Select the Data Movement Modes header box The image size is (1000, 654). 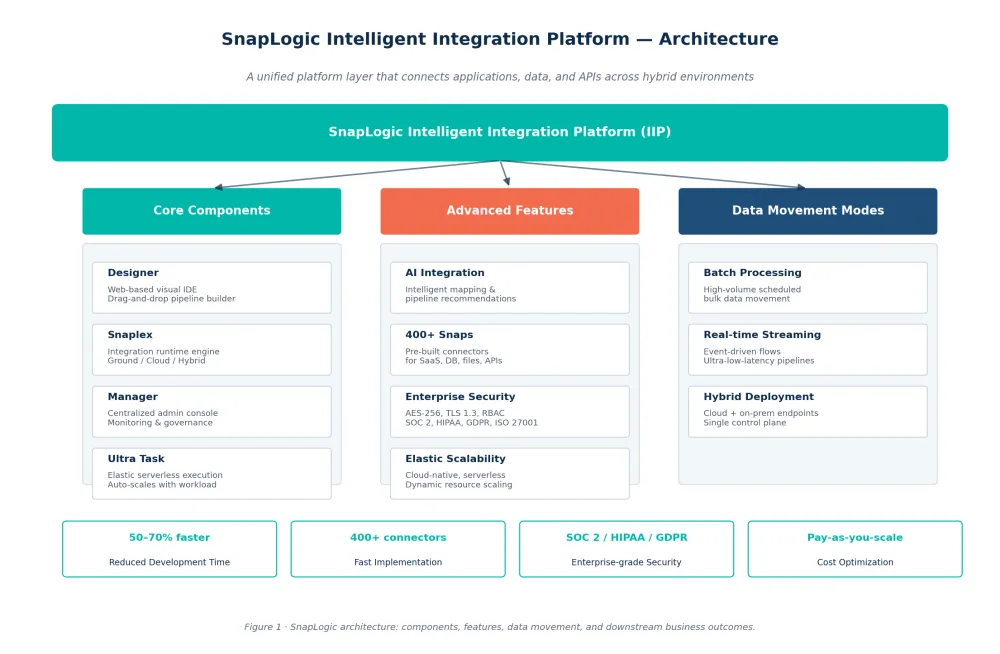tap(807, 211)
